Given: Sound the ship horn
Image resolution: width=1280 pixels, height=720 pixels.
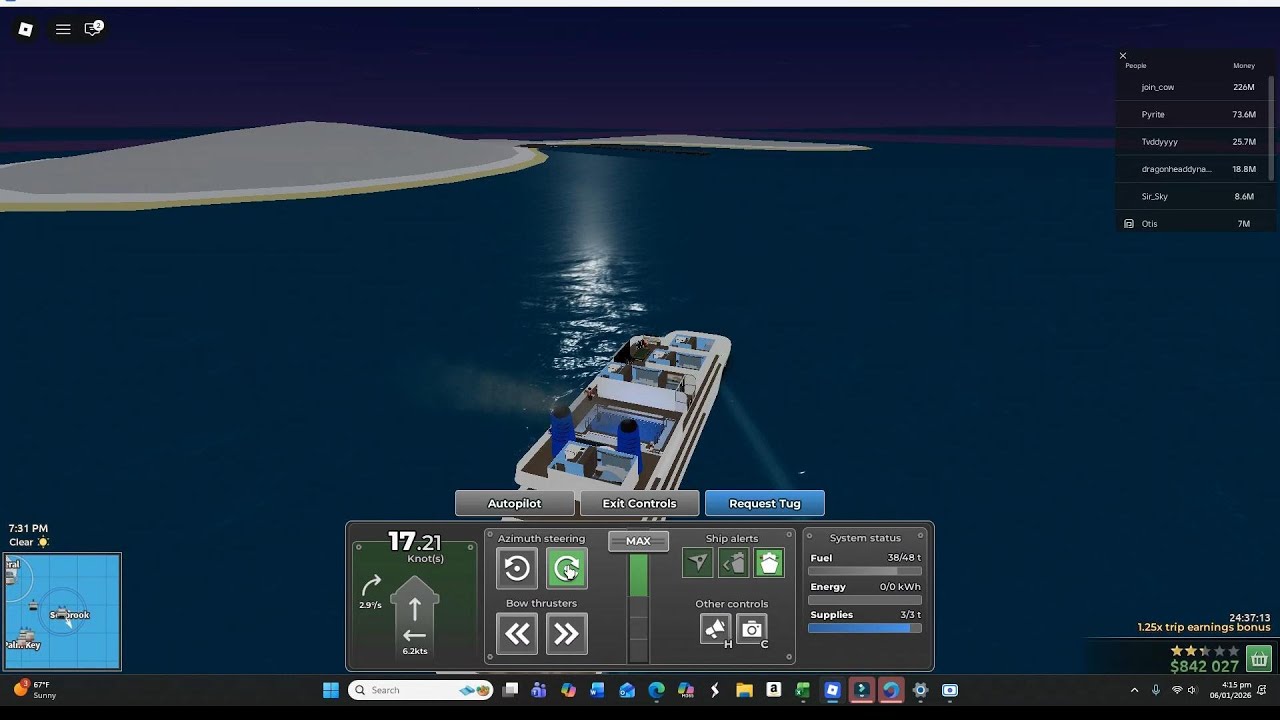Looking at the screenshot, I should coord(715,629).
